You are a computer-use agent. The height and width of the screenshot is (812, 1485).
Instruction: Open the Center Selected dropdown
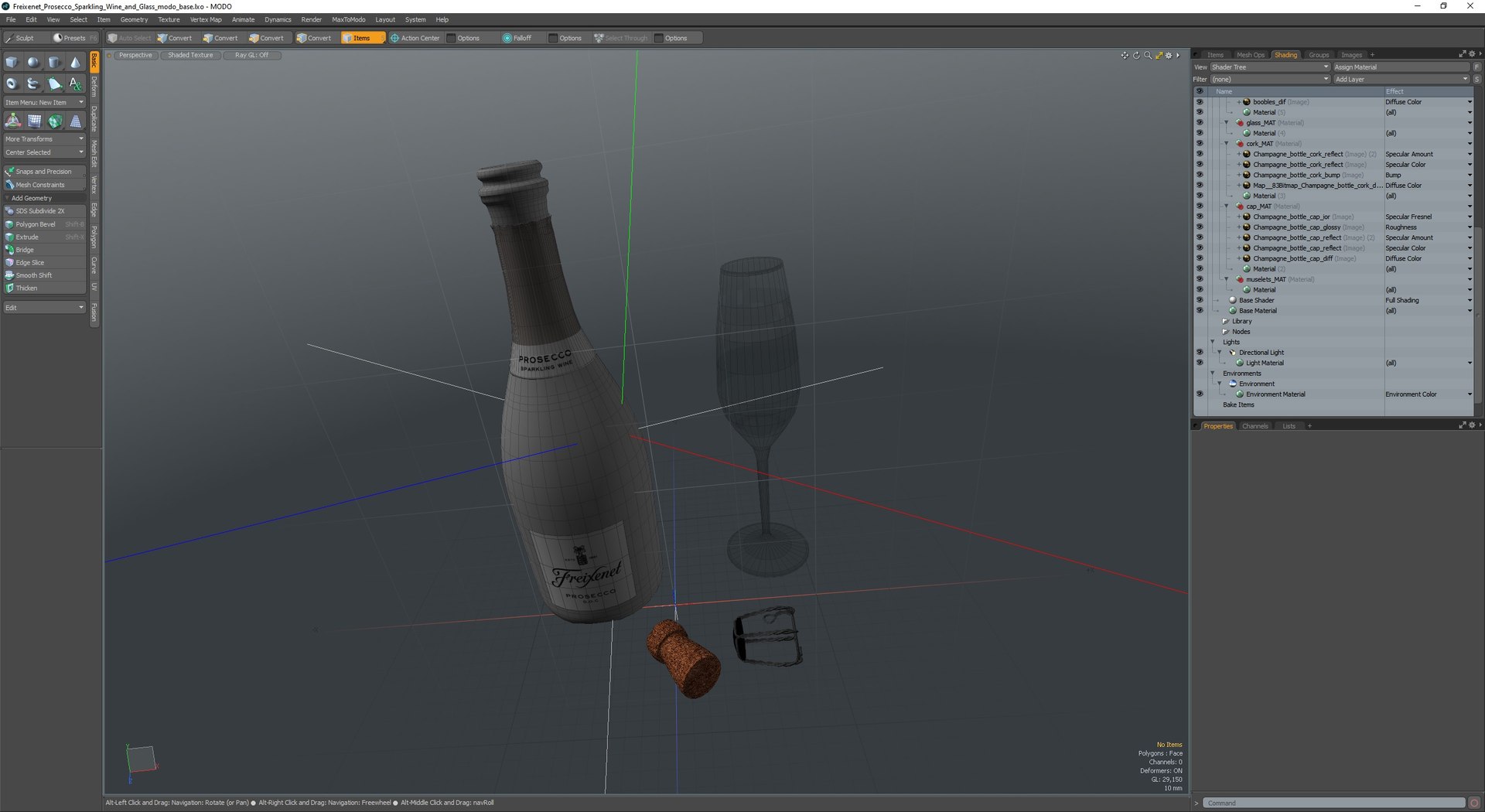coord(44,152)
